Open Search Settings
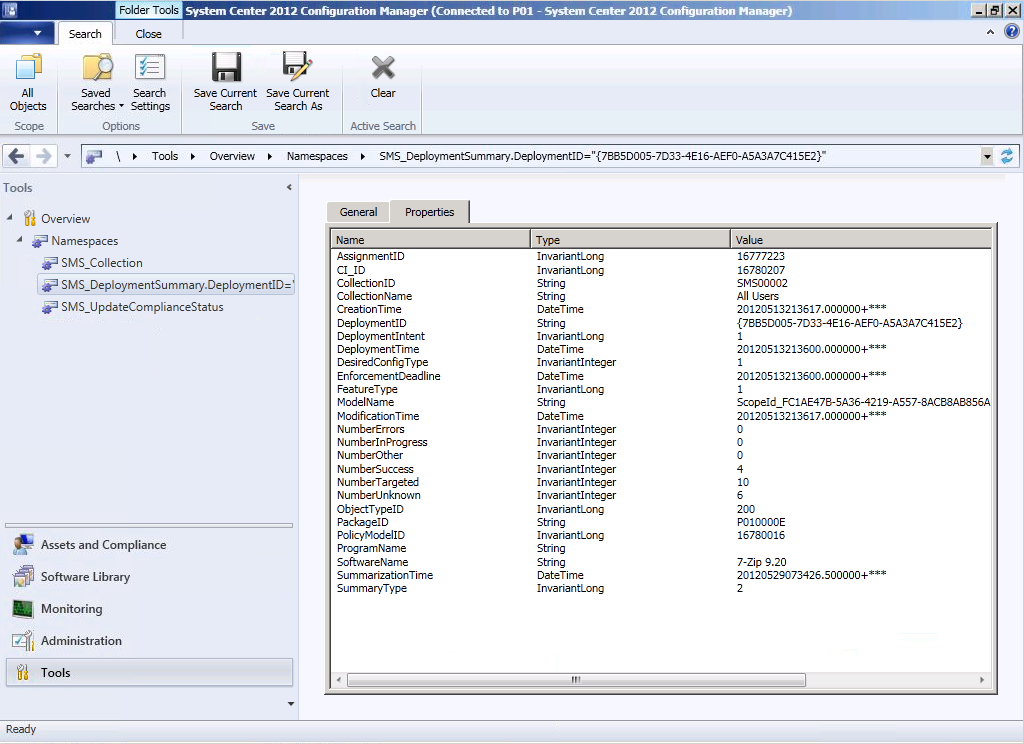Image resolution: width=1024 pixels, height=744 pixels. point(150,82)
